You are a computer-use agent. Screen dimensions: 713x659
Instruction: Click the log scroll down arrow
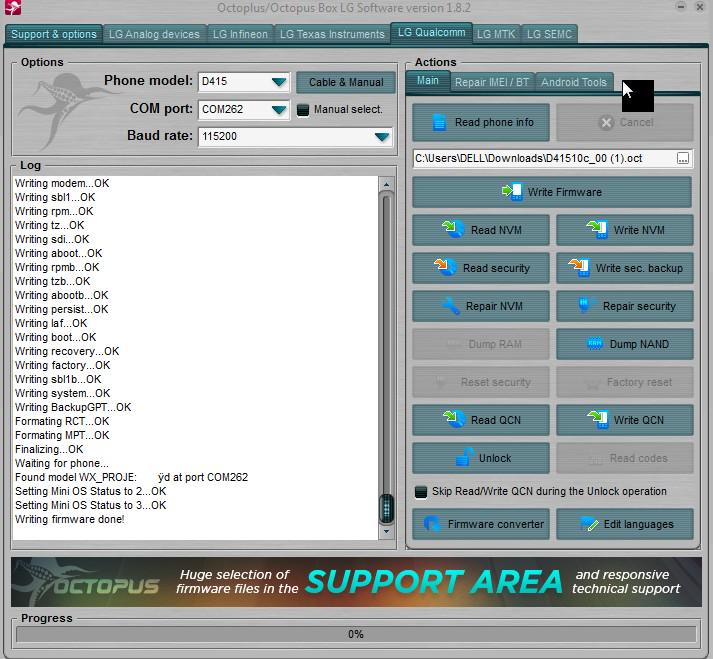pyautogui.click(x=386, y=531)
